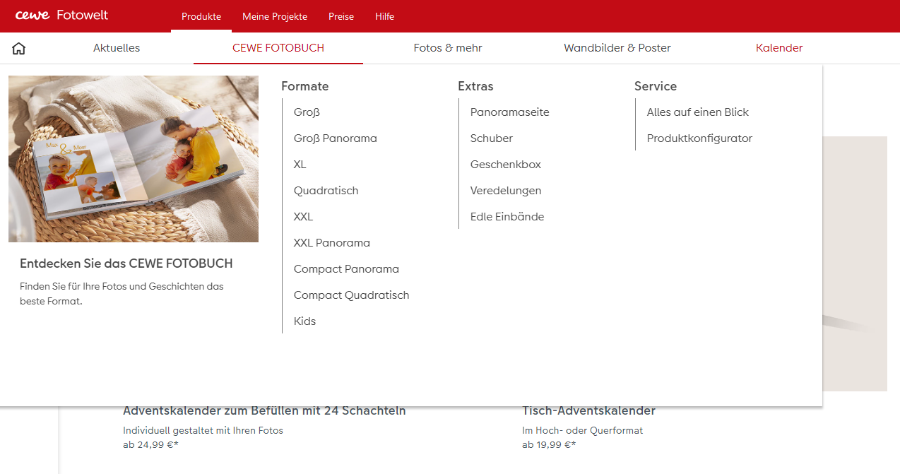The width and height of the screenshot is (900, 474).
Task: Open Alles auf einen Blick
Action: 697,112
